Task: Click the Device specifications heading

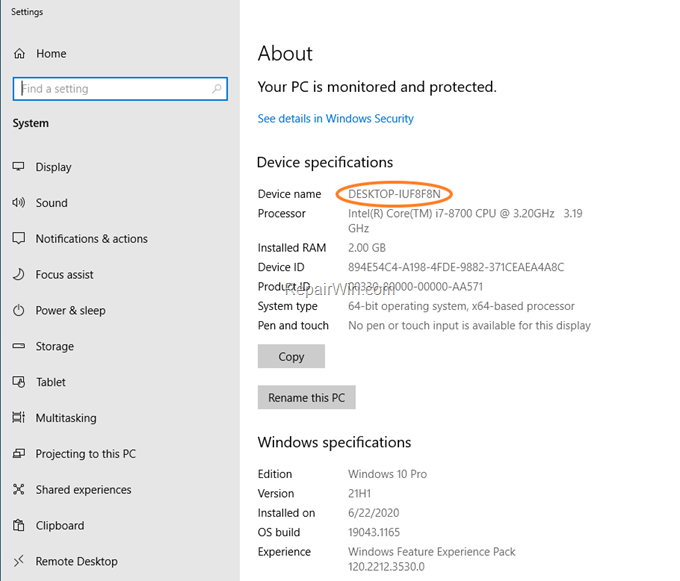Action: pyautogui.click(x=325, y=162)
